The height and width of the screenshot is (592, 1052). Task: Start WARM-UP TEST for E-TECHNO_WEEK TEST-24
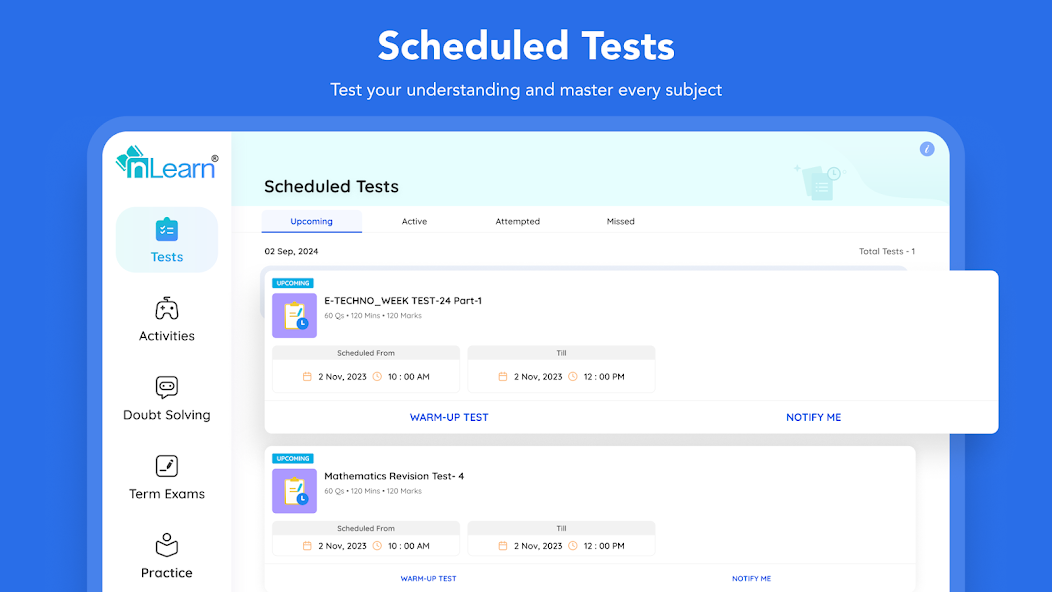click(449, 417)
